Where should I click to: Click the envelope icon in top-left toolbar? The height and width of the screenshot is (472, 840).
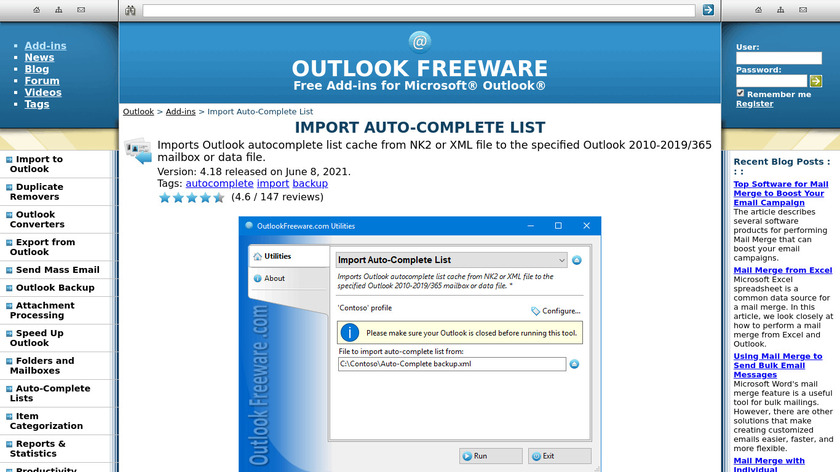pyautogui.click(x=81, y=10)
